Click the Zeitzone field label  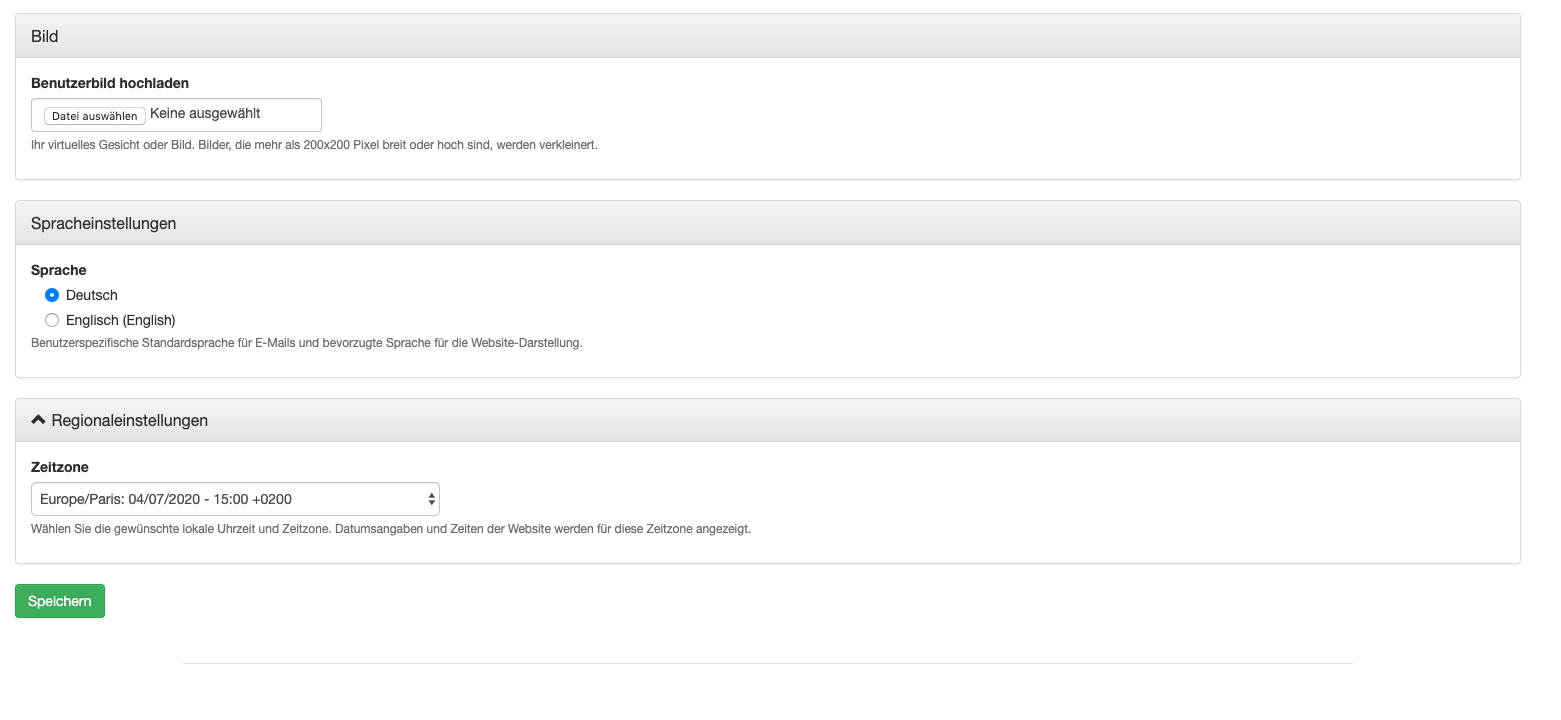click(x=60, y=467)
